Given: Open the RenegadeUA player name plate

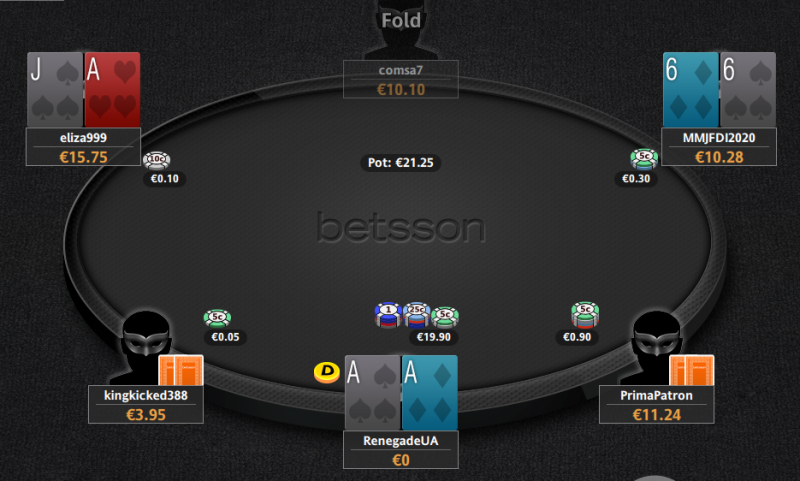Looking at the screenshot, I should click(x=401, y=449).
